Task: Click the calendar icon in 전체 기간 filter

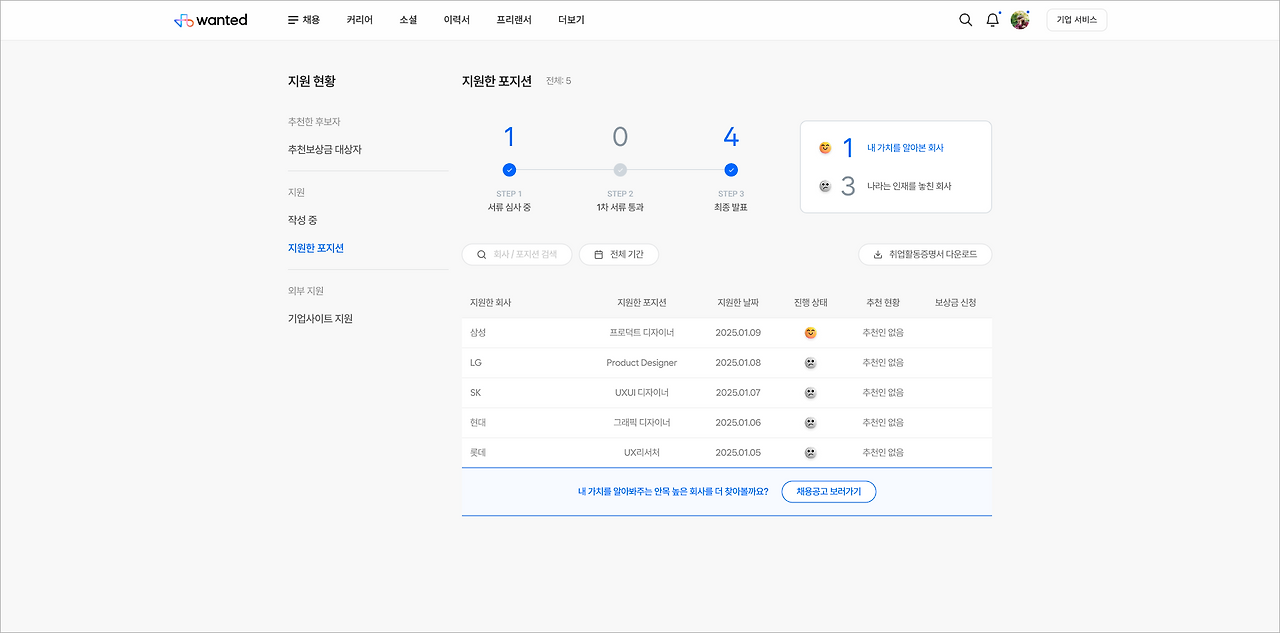Action: click(598, 255)
